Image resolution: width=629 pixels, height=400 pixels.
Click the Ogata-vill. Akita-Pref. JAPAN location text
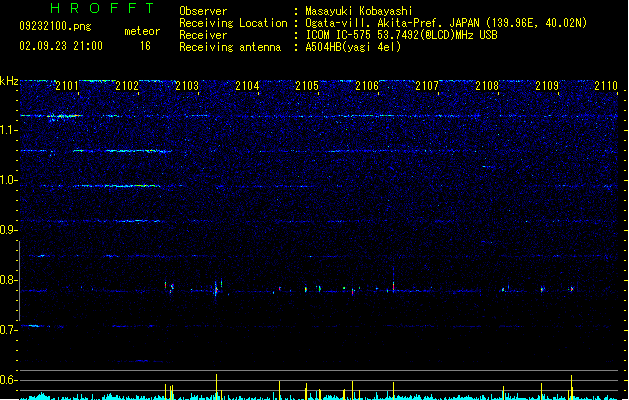(x=446, y=23)
